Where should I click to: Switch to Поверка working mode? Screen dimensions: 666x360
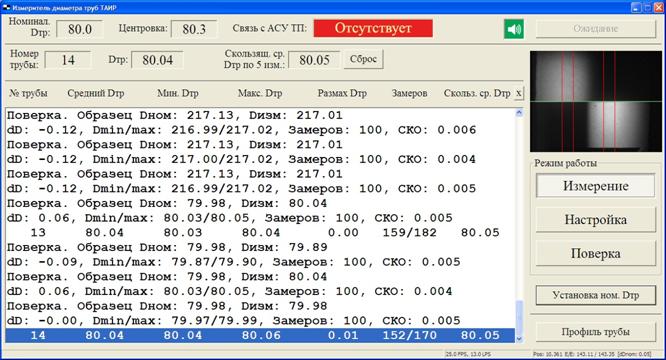[595, 253]
